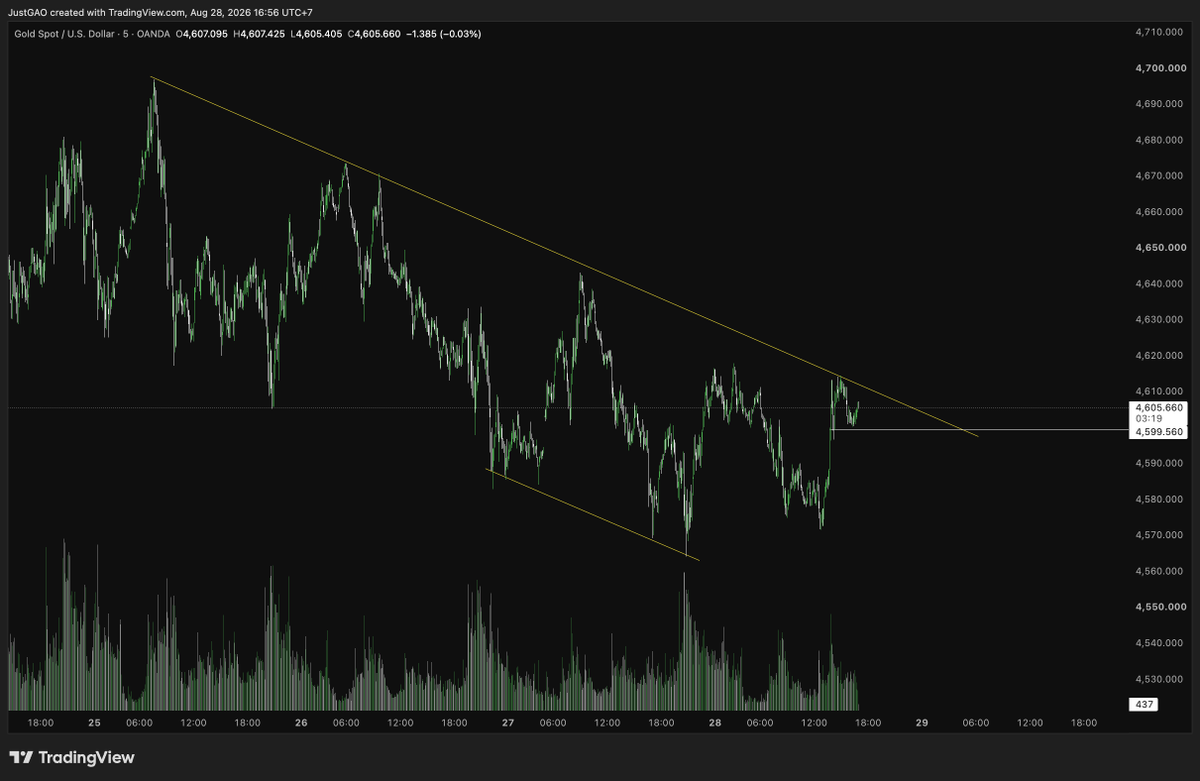The image size is (1200, 781).
Task: Click price axis label 4,540.000
Action: [1160, 643]
